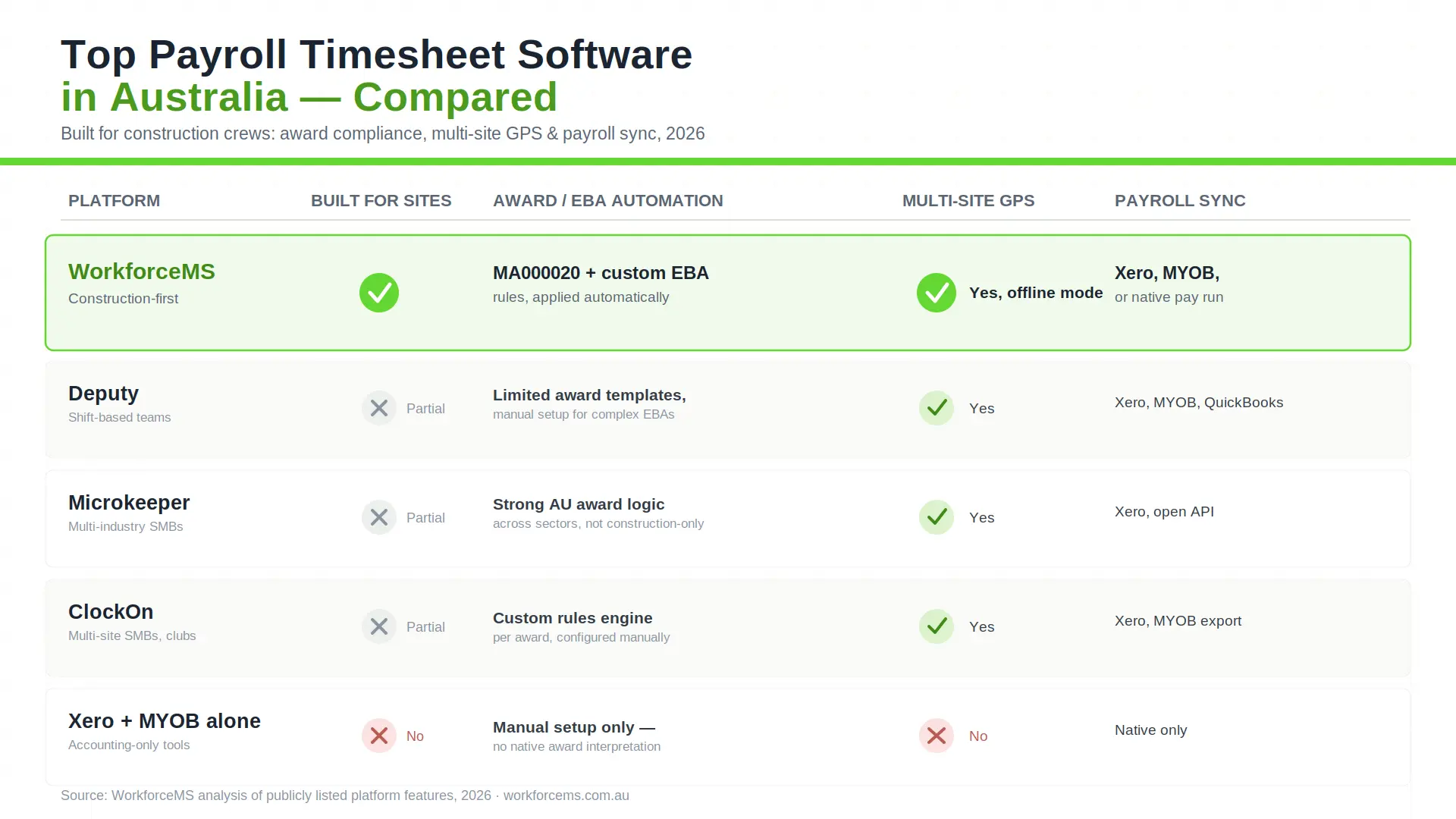Click 'Xero, open API' cell
The width and height of the screenshot is (1456, 819).
tap(1164, 512)
